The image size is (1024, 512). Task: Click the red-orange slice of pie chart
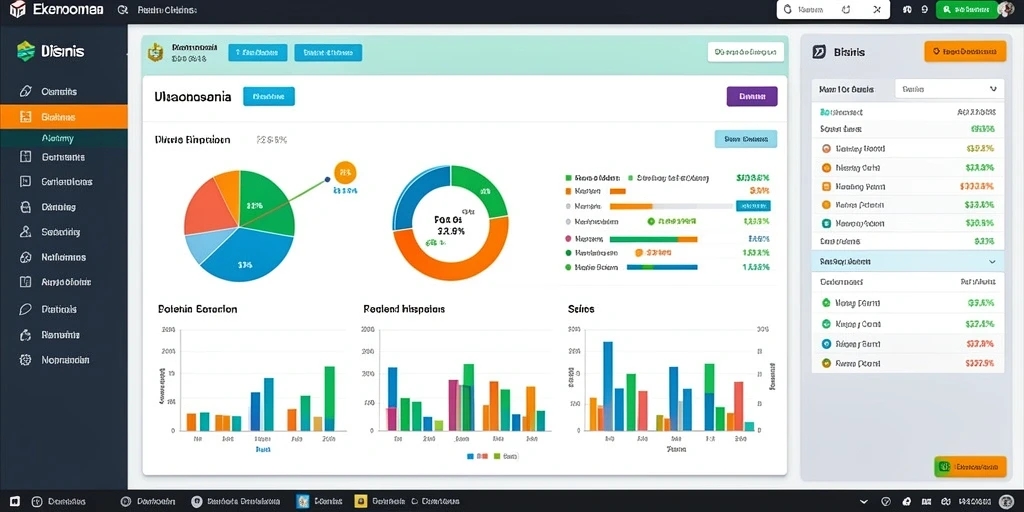(208, 208)
